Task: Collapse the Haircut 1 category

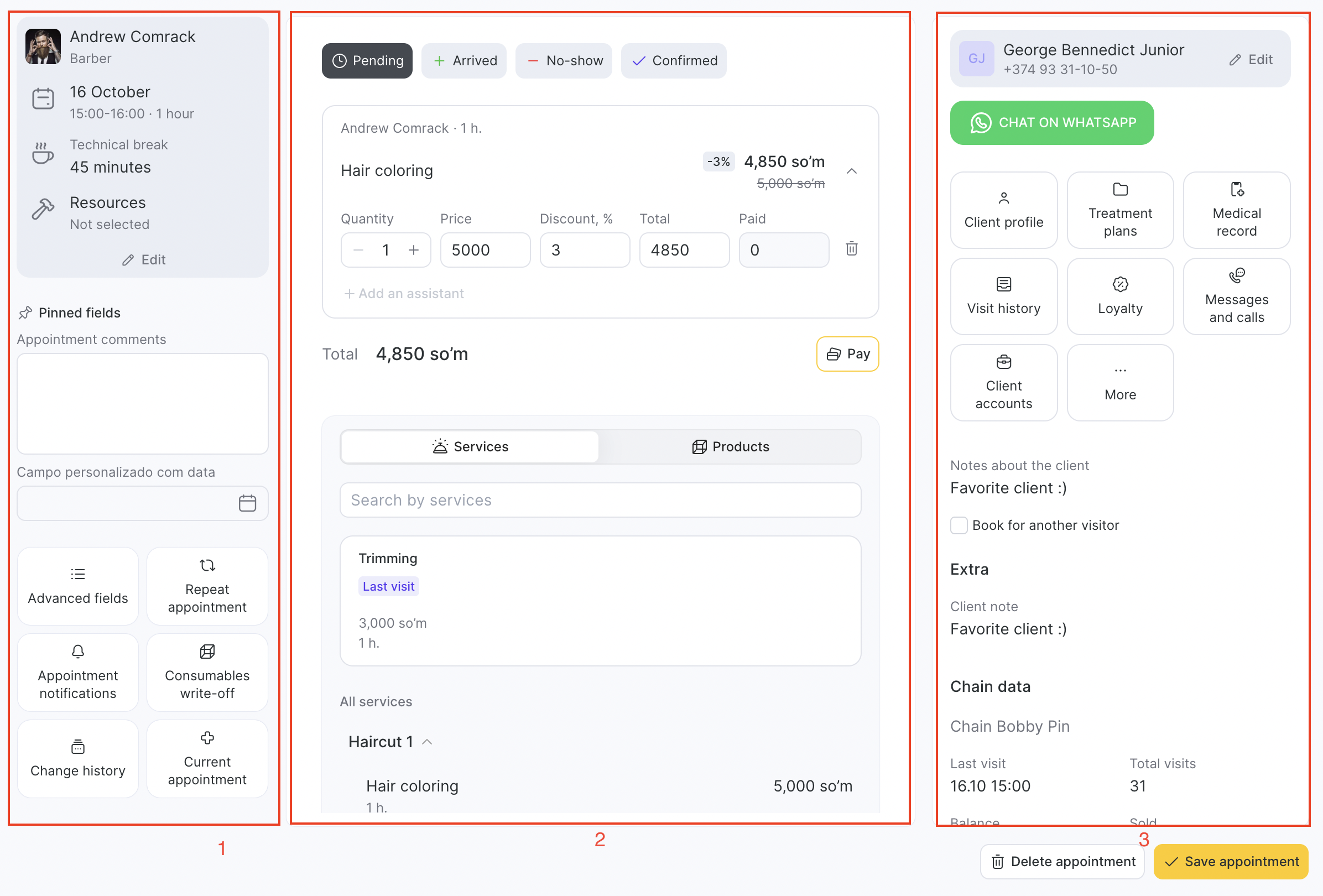Action: click(427, 742)
